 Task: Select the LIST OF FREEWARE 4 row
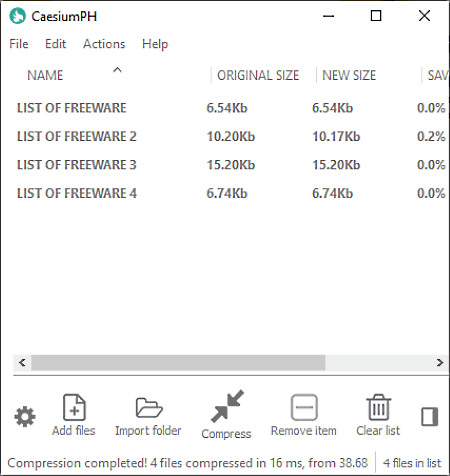(231, 193)
